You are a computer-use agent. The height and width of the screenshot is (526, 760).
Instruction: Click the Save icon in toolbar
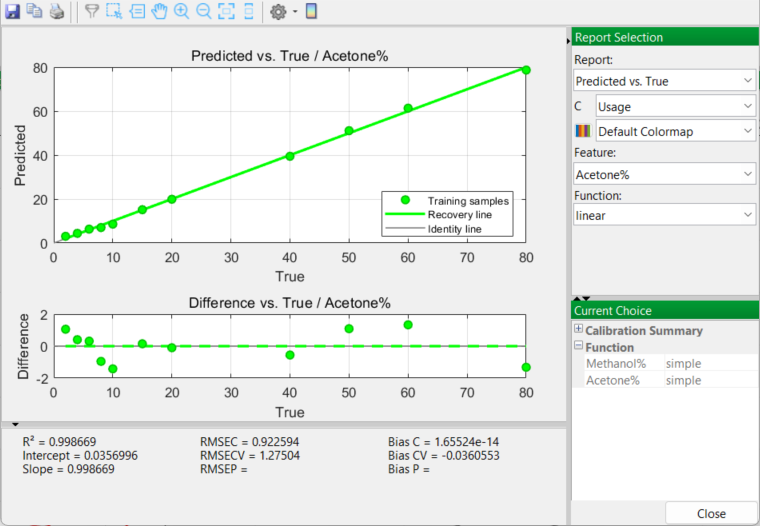point(13,12)
